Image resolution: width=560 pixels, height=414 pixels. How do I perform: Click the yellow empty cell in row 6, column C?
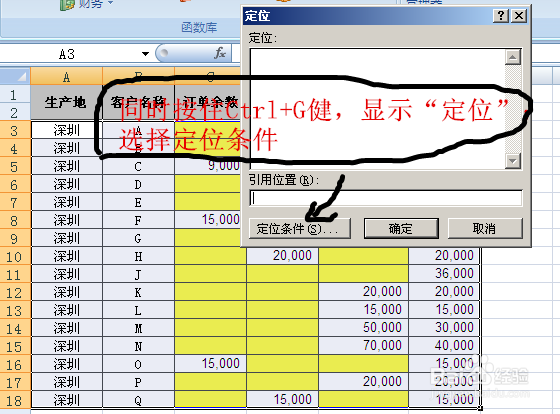pos(208,184)
